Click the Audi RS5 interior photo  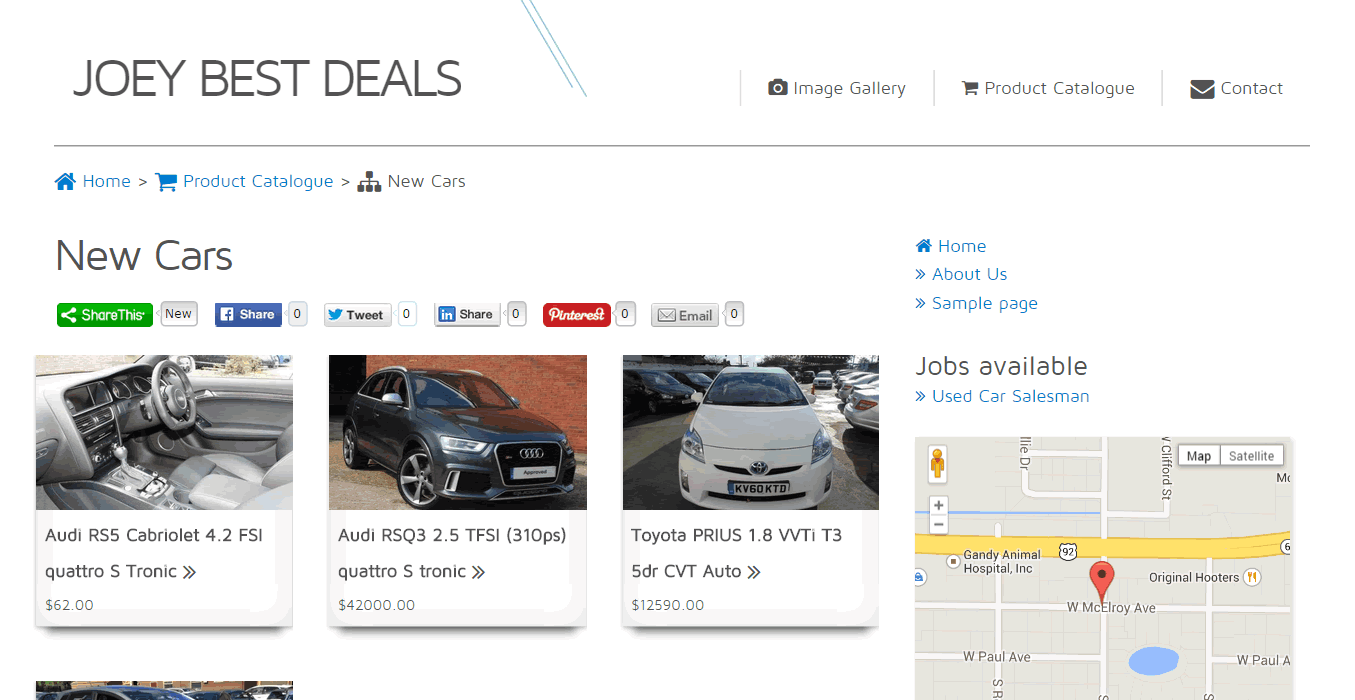point(164,432)
